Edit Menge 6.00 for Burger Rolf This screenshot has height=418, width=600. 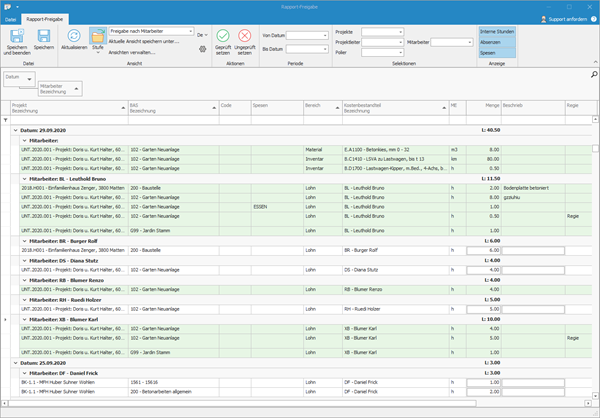(484, 251)
